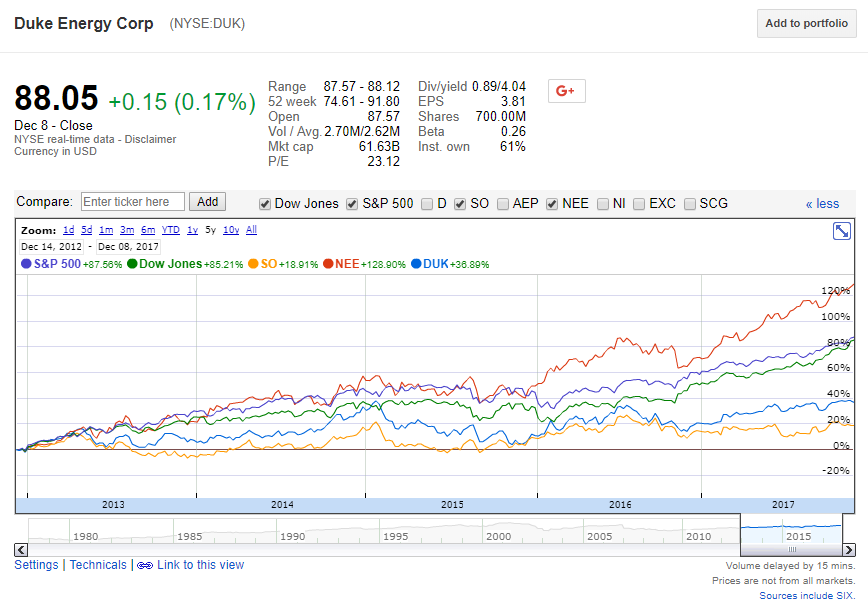Click left scroll arrow of timeline
868x612 pixels.
20,549
